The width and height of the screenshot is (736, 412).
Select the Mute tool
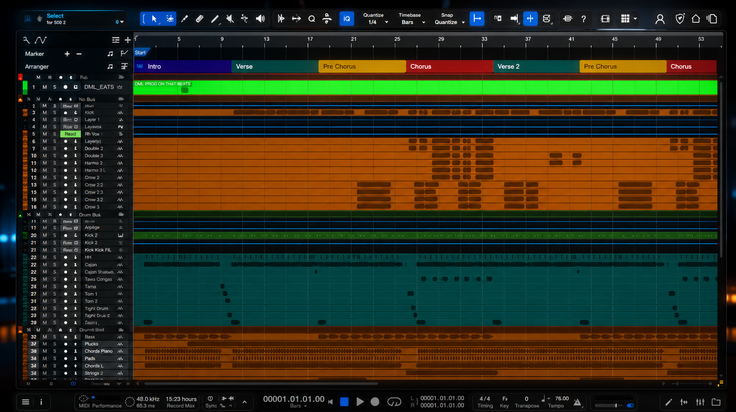click(x=230, y=19)
